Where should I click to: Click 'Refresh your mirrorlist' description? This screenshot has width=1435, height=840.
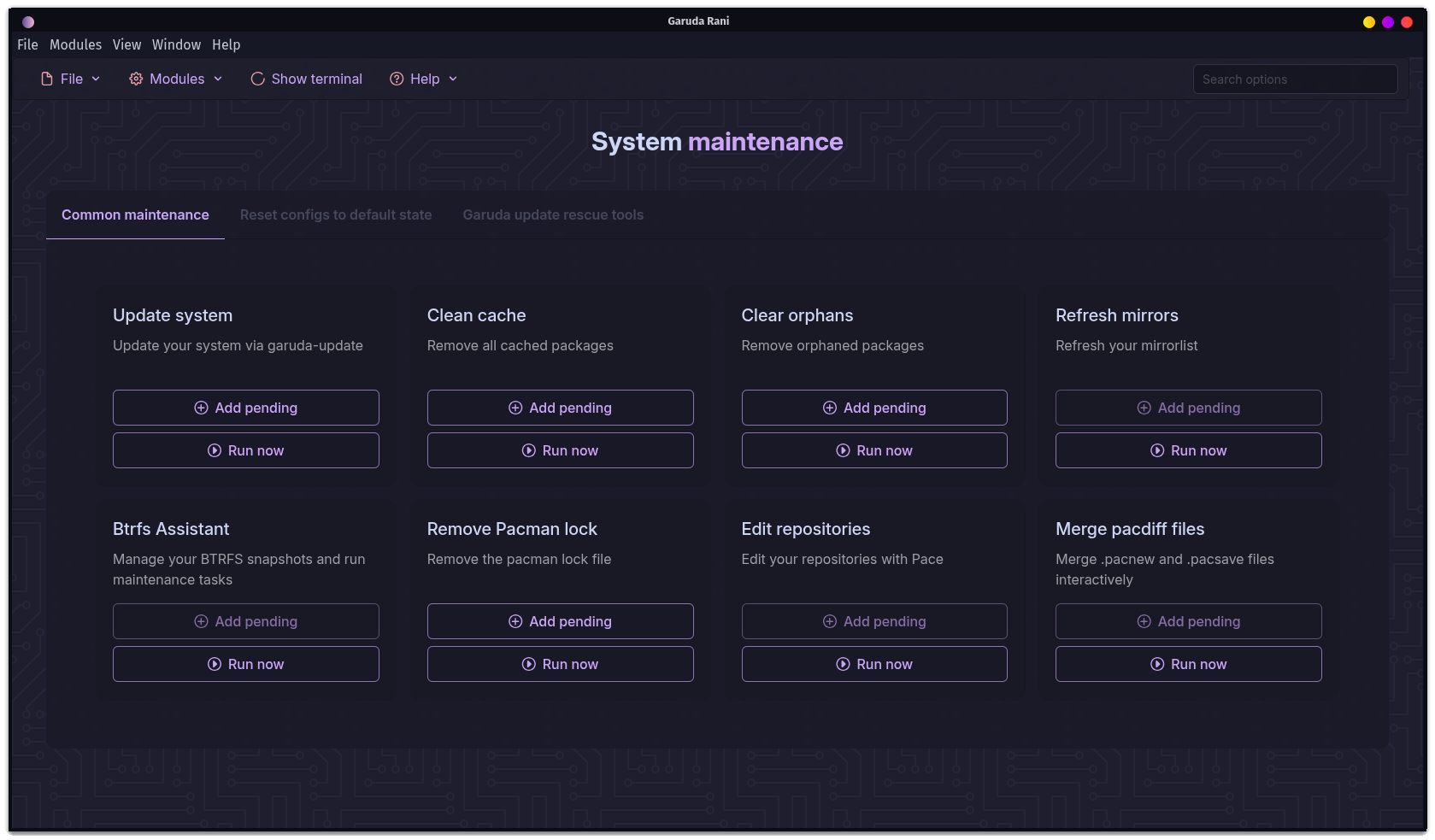[x=1126, y=345]
